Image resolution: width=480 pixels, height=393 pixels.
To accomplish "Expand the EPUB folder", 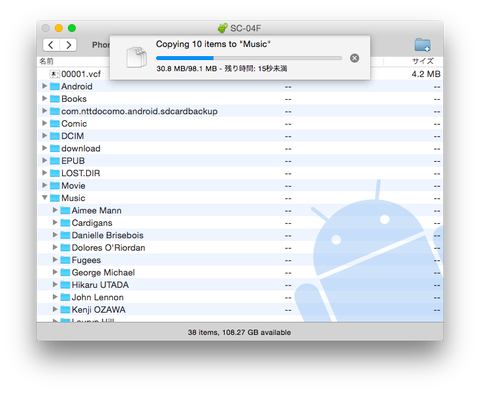I will click(x=44, y=160).
